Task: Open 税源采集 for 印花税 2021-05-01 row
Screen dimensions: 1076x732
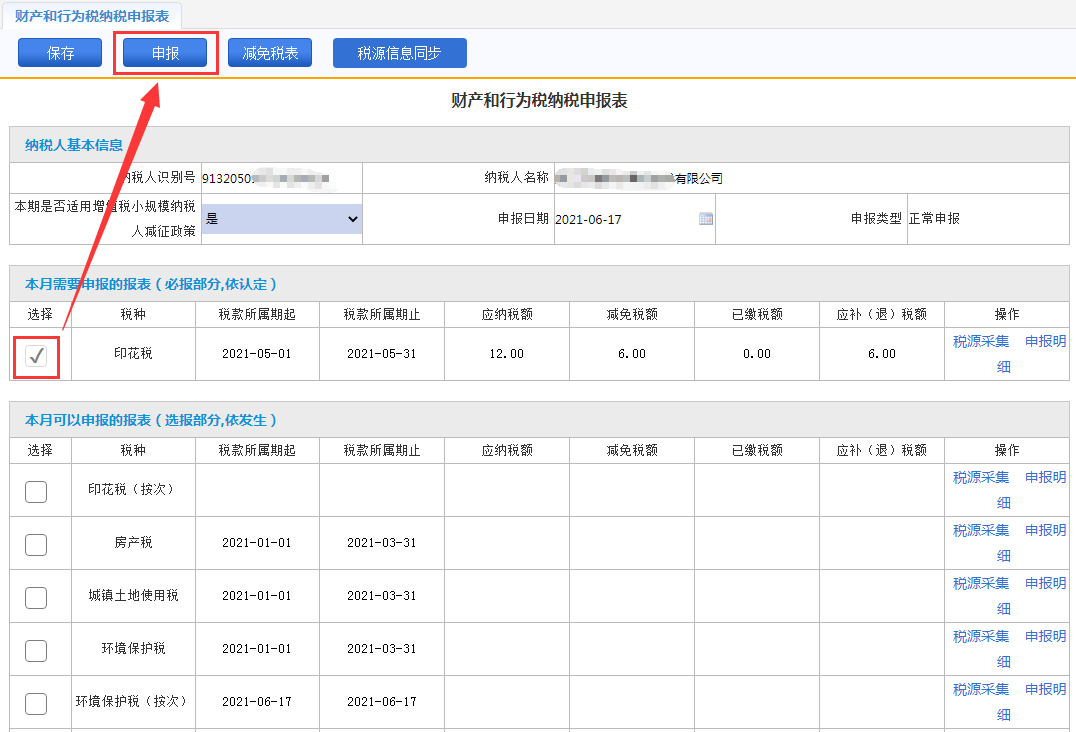Action: 981,341
